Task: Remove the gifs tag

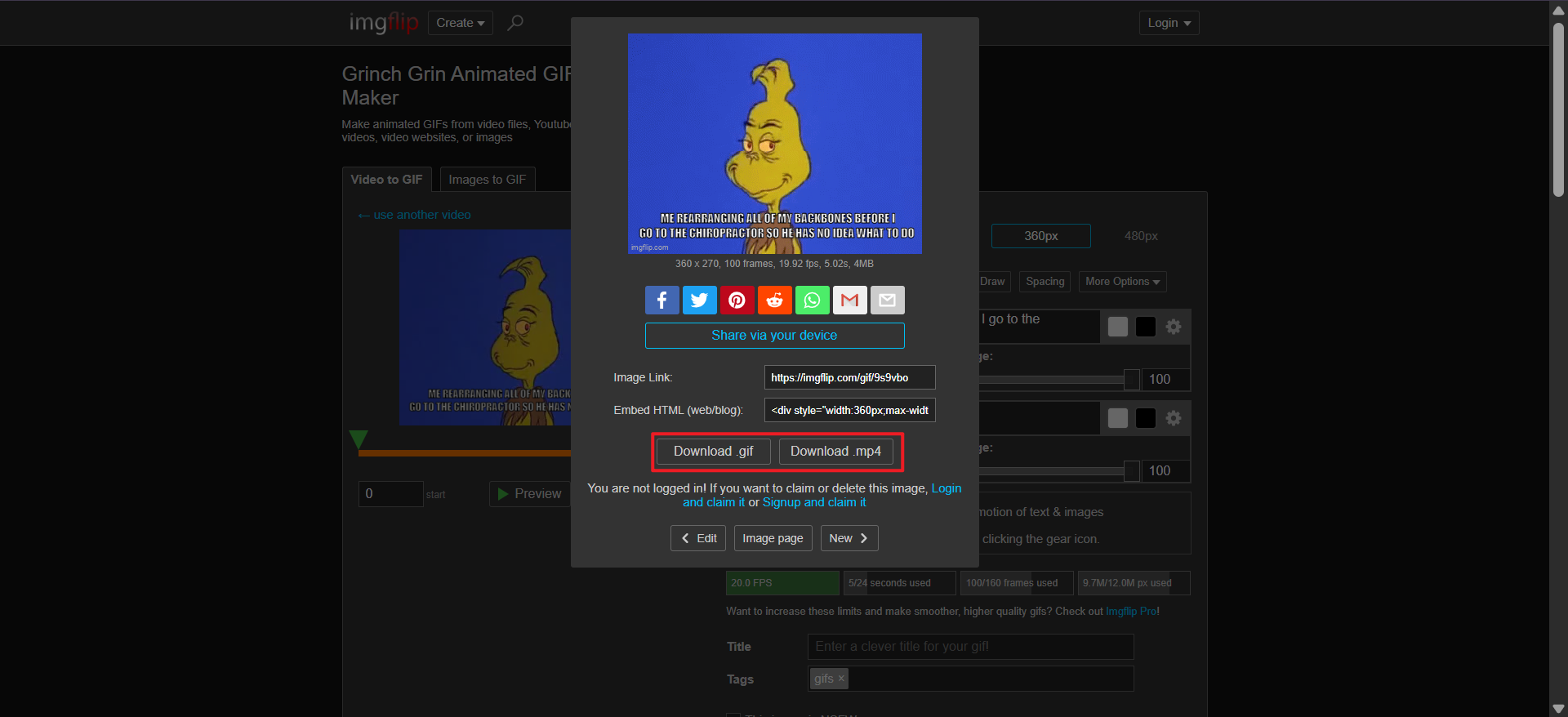Action: point(841,679)
